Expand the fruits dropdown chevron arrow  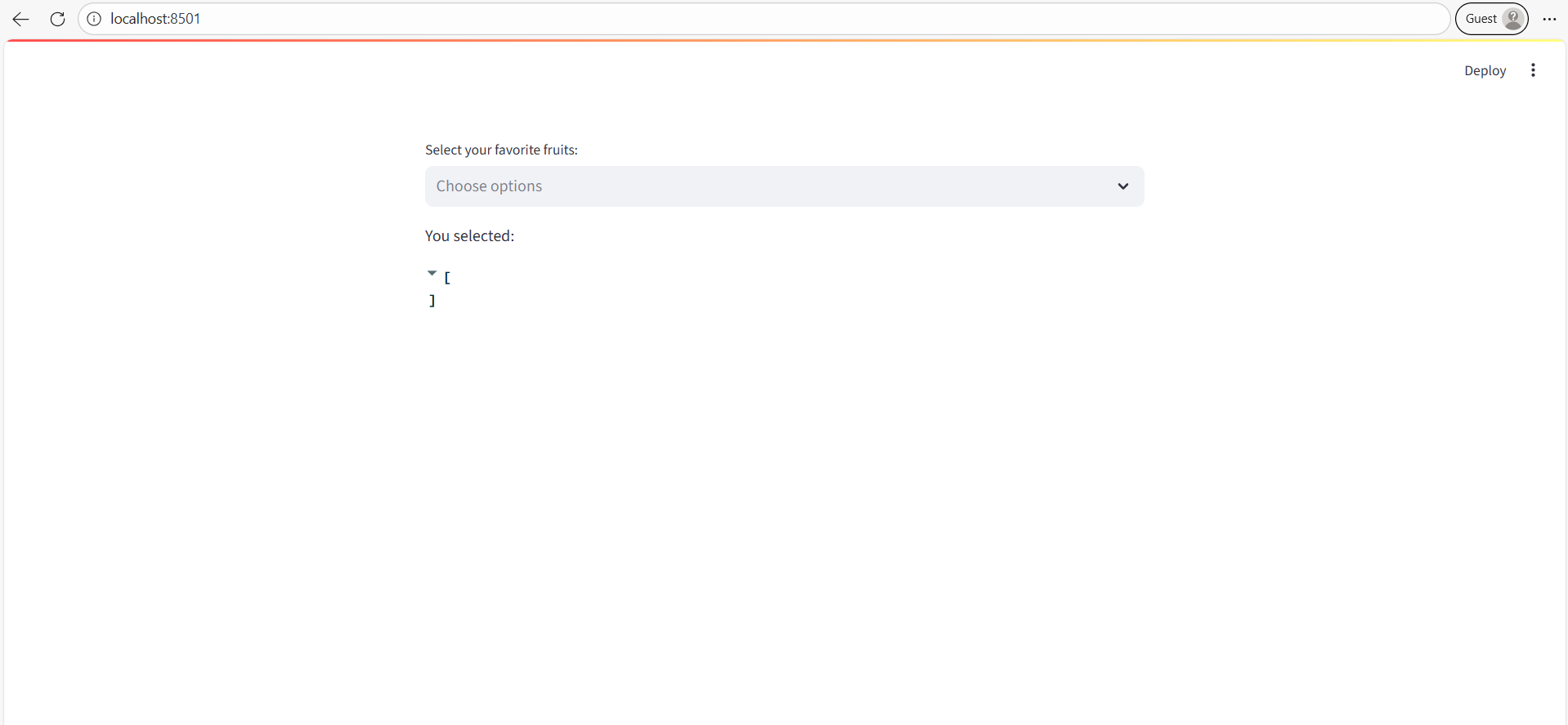pyautogui.click(x=1122, y=186)
